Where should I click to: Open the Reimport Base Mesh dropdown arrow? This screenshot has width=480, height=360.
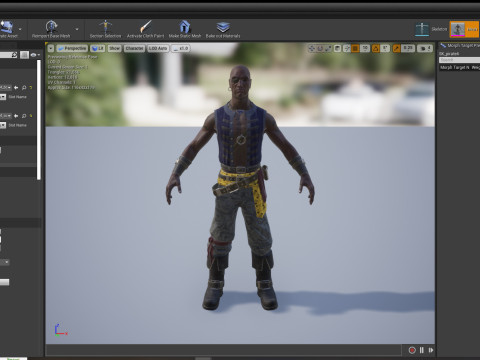pyautogui.click(x=77, y=29)
